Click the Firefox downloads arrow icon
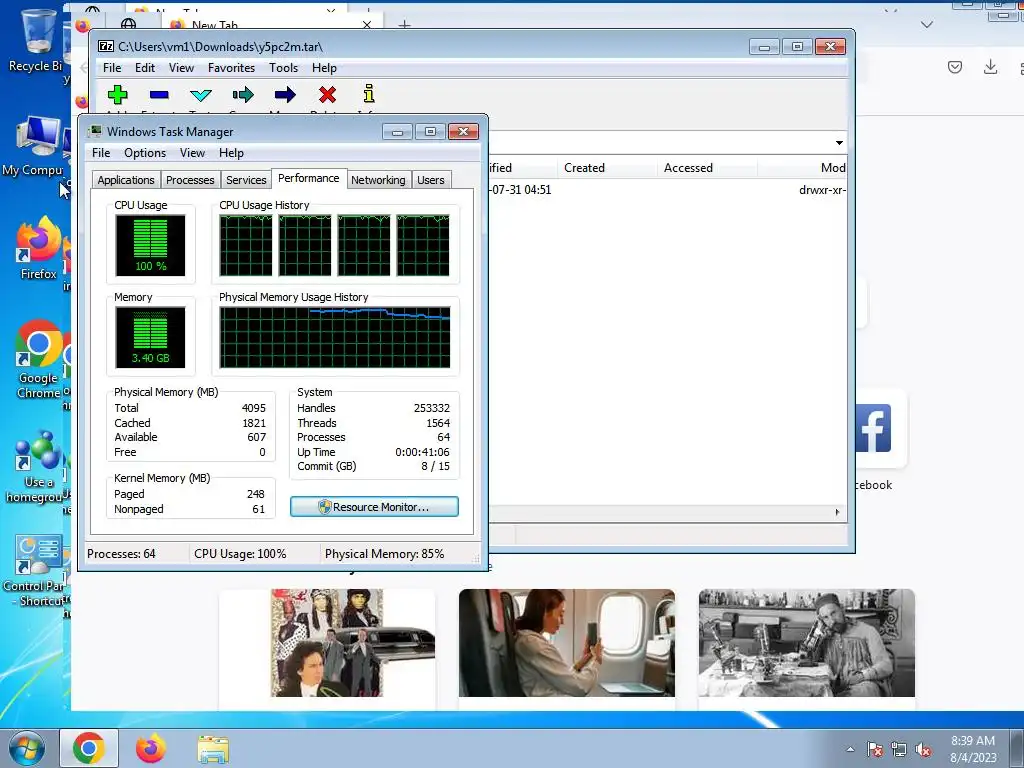The height and width of the screenshot is (768, 1024). (x=990, y=67)
